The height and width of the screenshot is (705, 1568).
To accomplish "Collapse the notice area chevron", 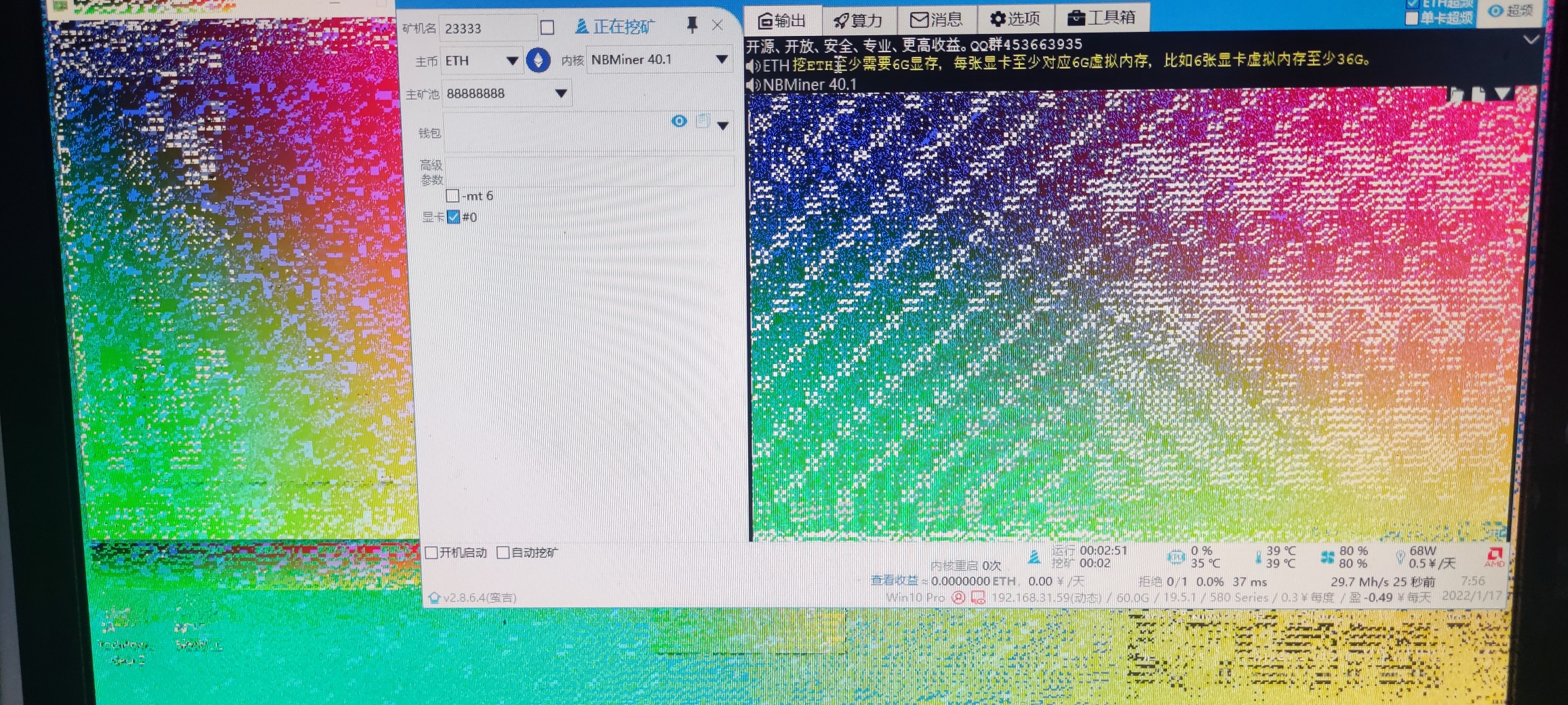I will (1531, 39).
